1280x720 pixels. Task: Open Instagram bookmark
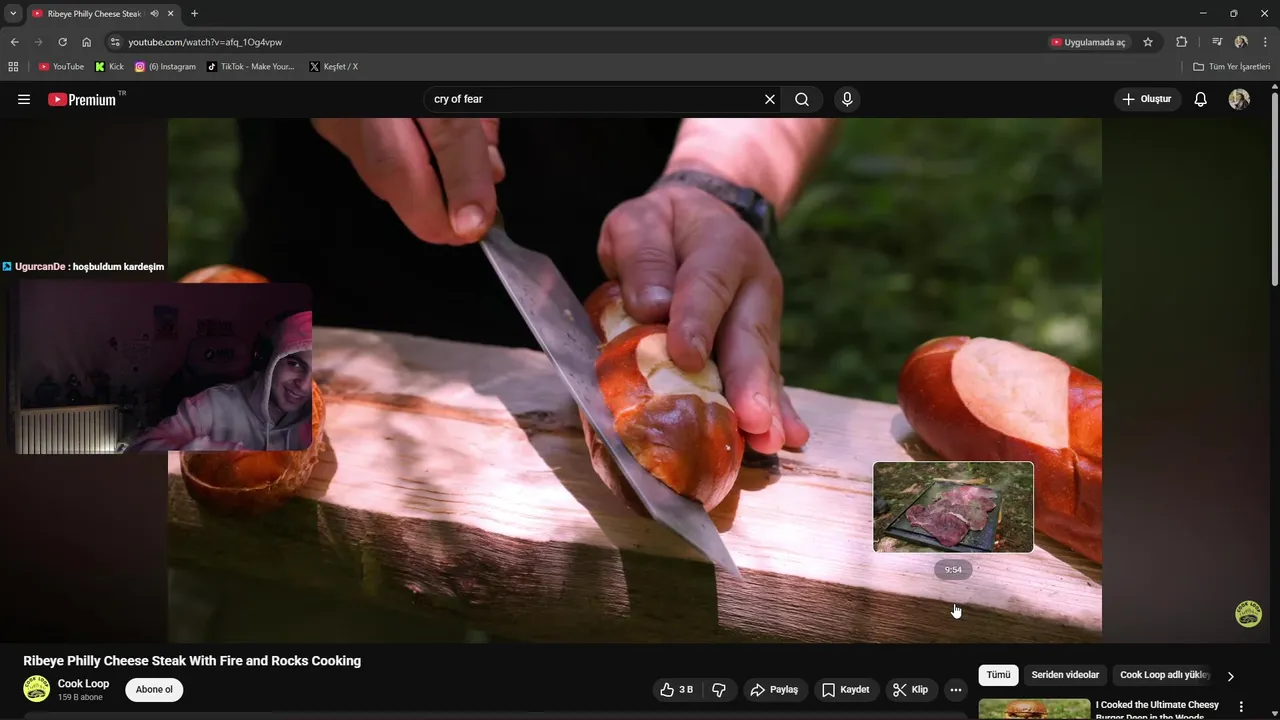point(165,67)
